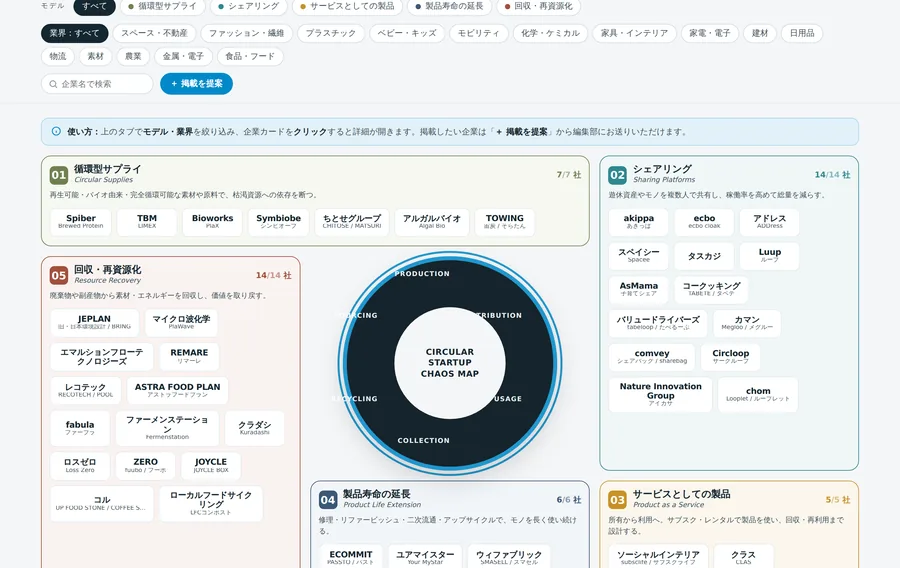Open the ECOMMIT company card
The width and height of the screenshot is (900, 568).
point(351,557)
